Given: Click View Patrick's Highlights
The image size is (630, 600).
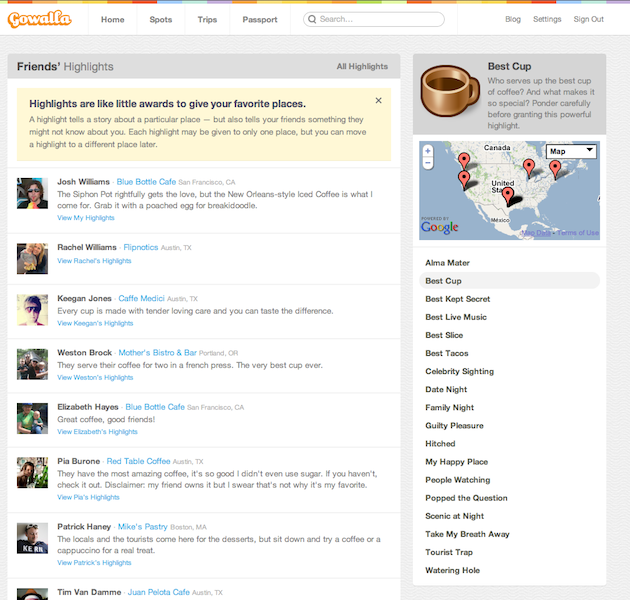Looking at the screenshot, I should (x=94, y=563).
